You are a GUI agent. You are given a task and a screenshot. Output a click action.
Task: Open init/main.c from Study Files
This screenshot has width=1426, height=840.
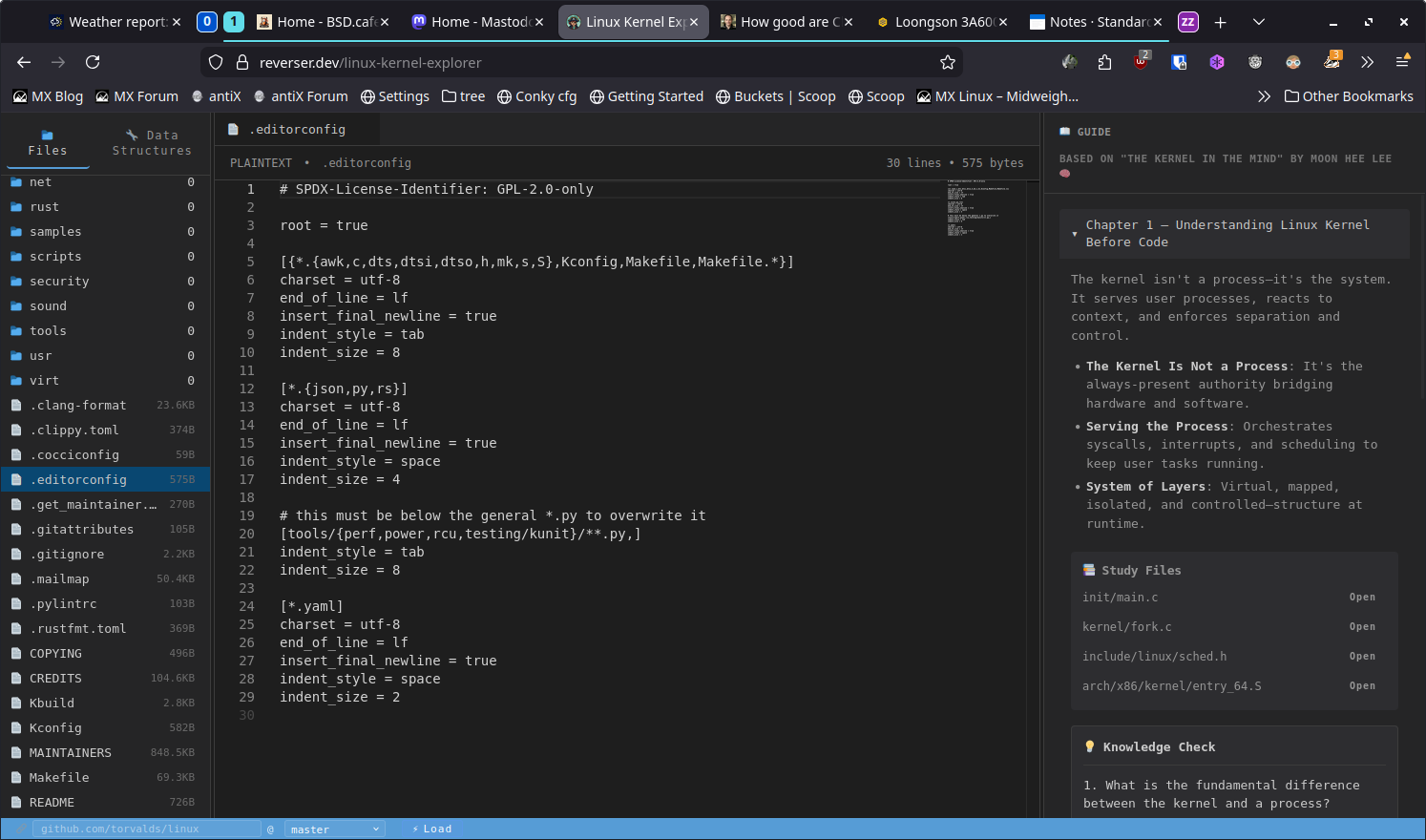point(1362,598)
